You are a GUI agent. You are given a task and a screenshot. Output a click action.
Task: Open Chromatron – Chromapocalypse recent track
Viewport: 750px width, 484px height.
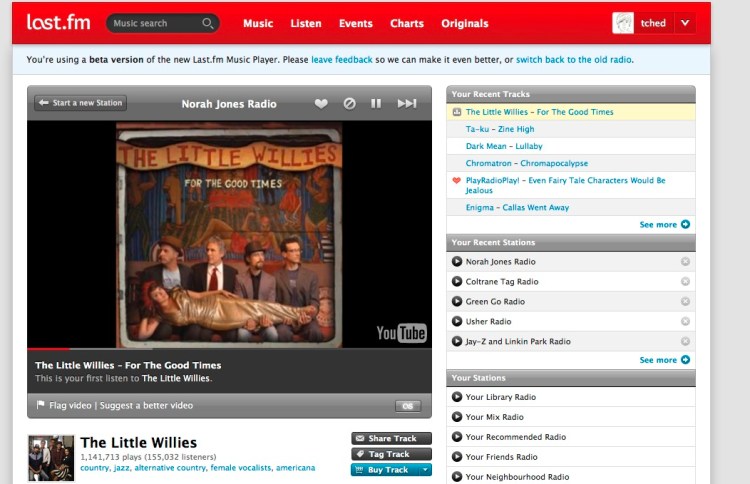coord(527,164)
